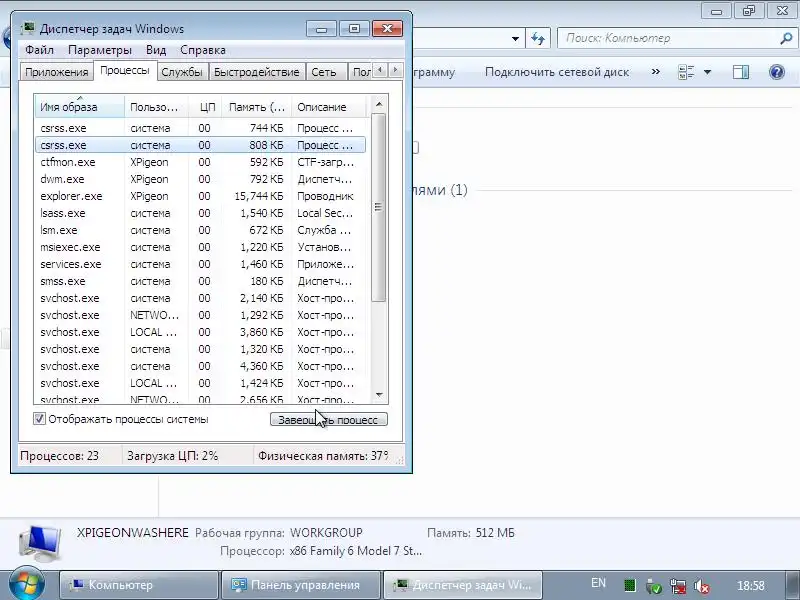Toggle Отображать процессы системы checkbox

pyautogui.click(x=39, y=419)
